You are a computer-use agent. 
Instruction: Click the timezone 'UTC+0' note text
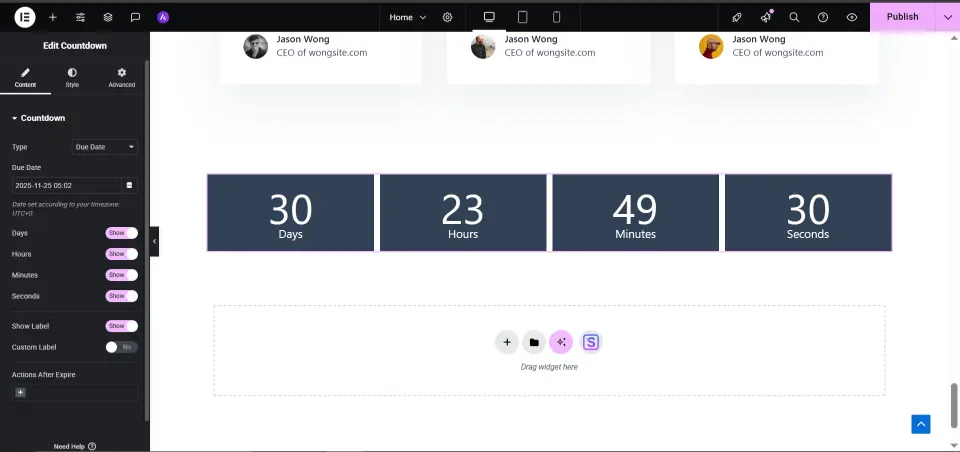pos(23,214)
